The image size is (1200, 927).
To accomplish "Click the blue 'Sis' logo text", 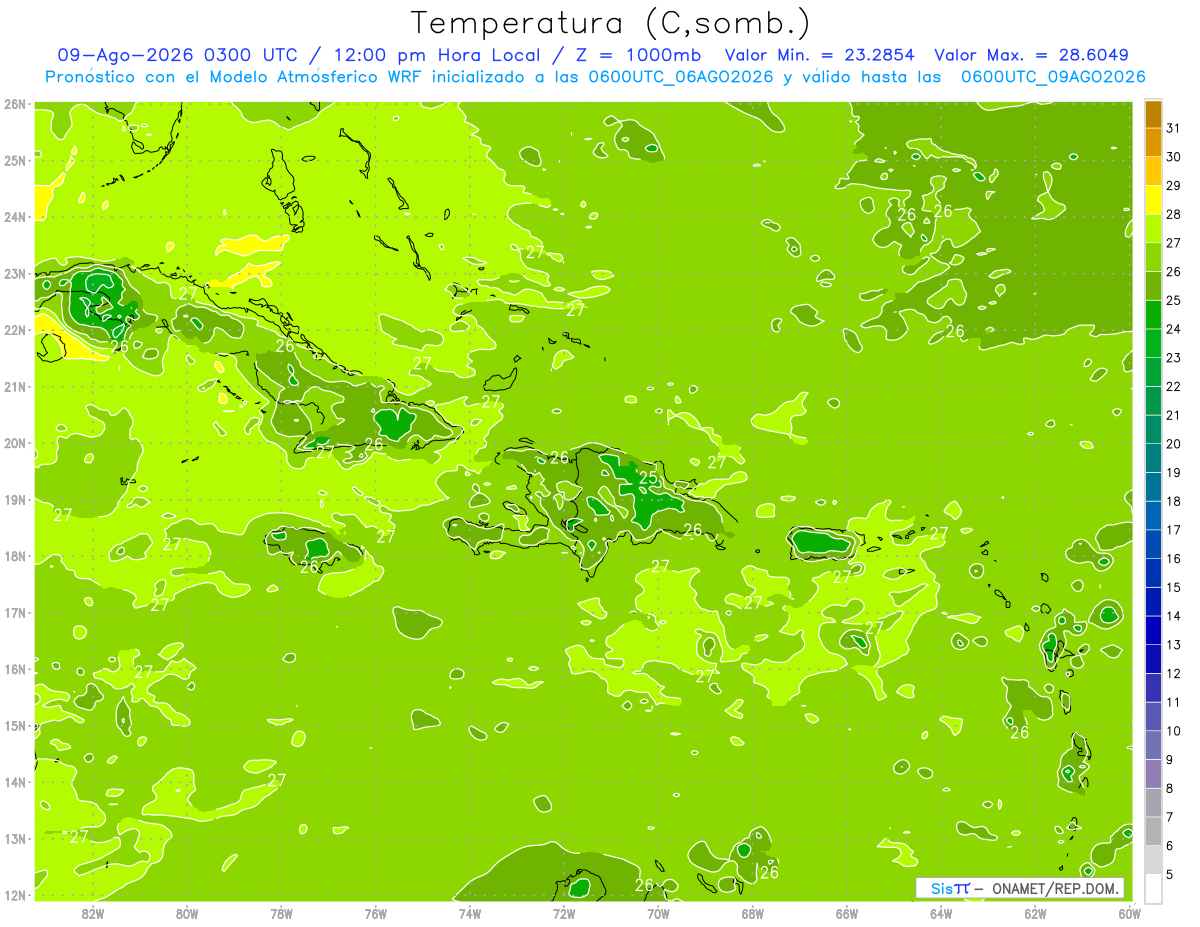I will point(941,888).
